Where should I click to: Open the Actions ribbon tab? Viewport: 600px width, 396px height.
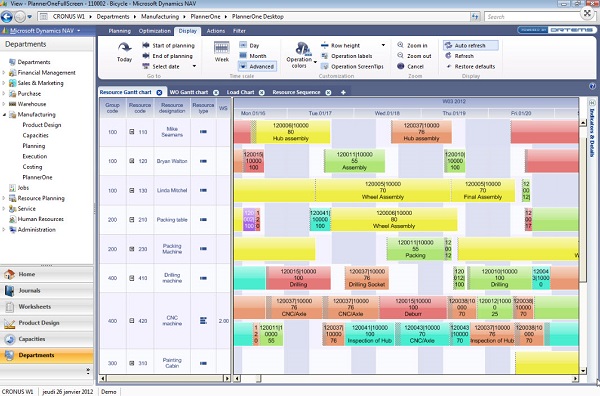[216, 31]
